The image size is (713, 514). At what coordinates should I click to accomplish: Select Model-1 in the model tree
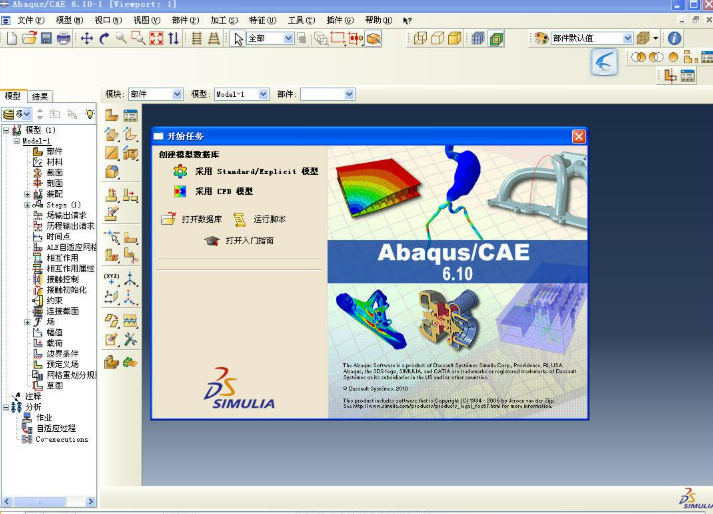tap(36, 141)
